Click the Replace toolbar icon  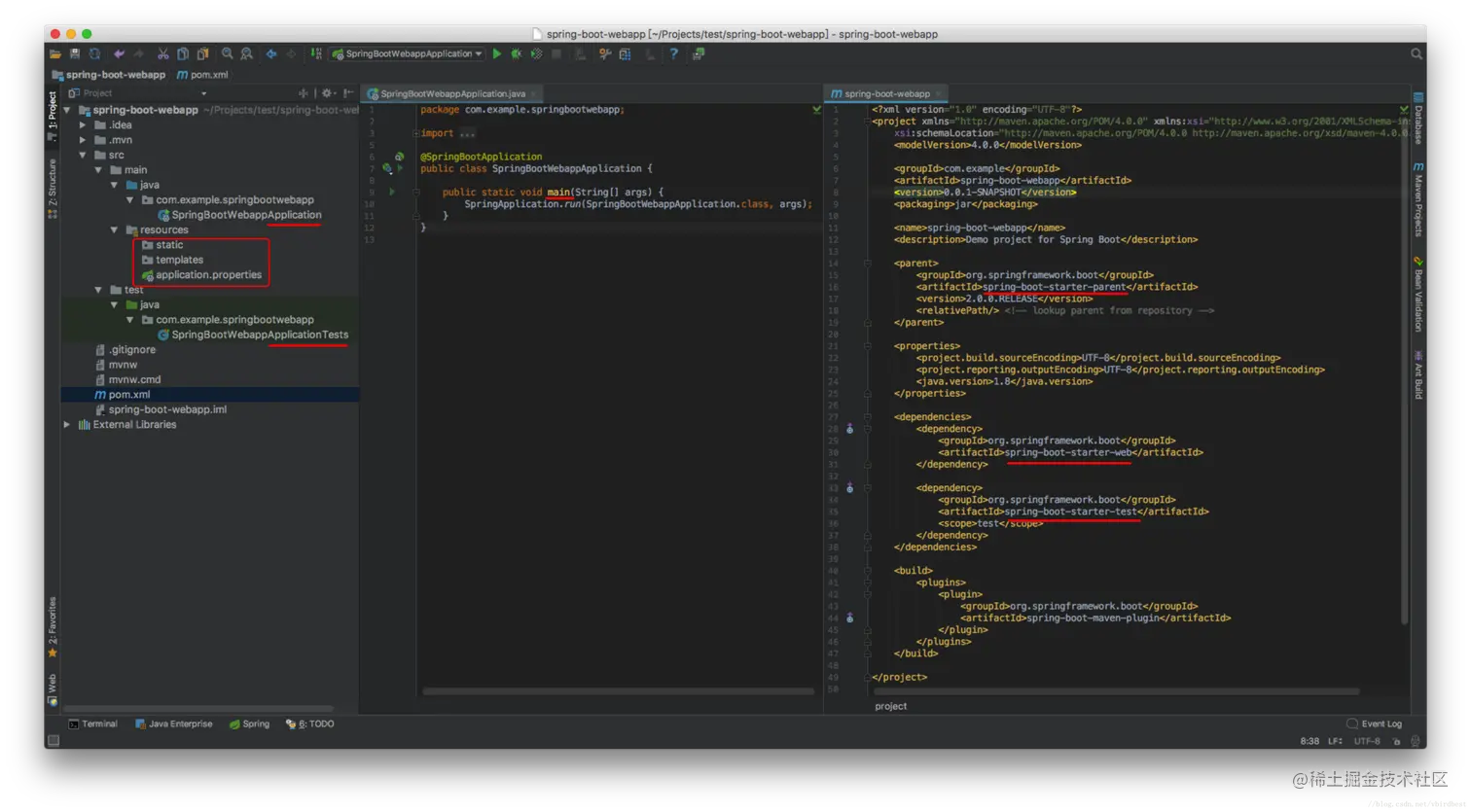coord(246,54)
